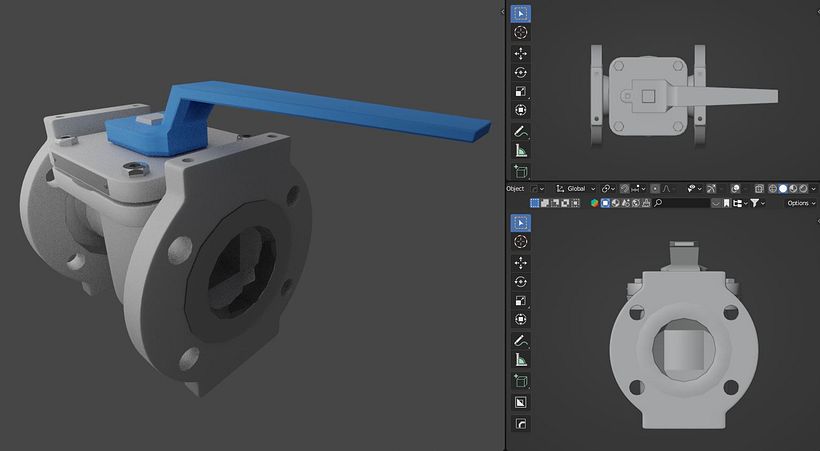The width and height of the screenshot is (820, 451).
Task: Expand the Options dropdown
Action: pyautogui.click(x=801, y=203)
